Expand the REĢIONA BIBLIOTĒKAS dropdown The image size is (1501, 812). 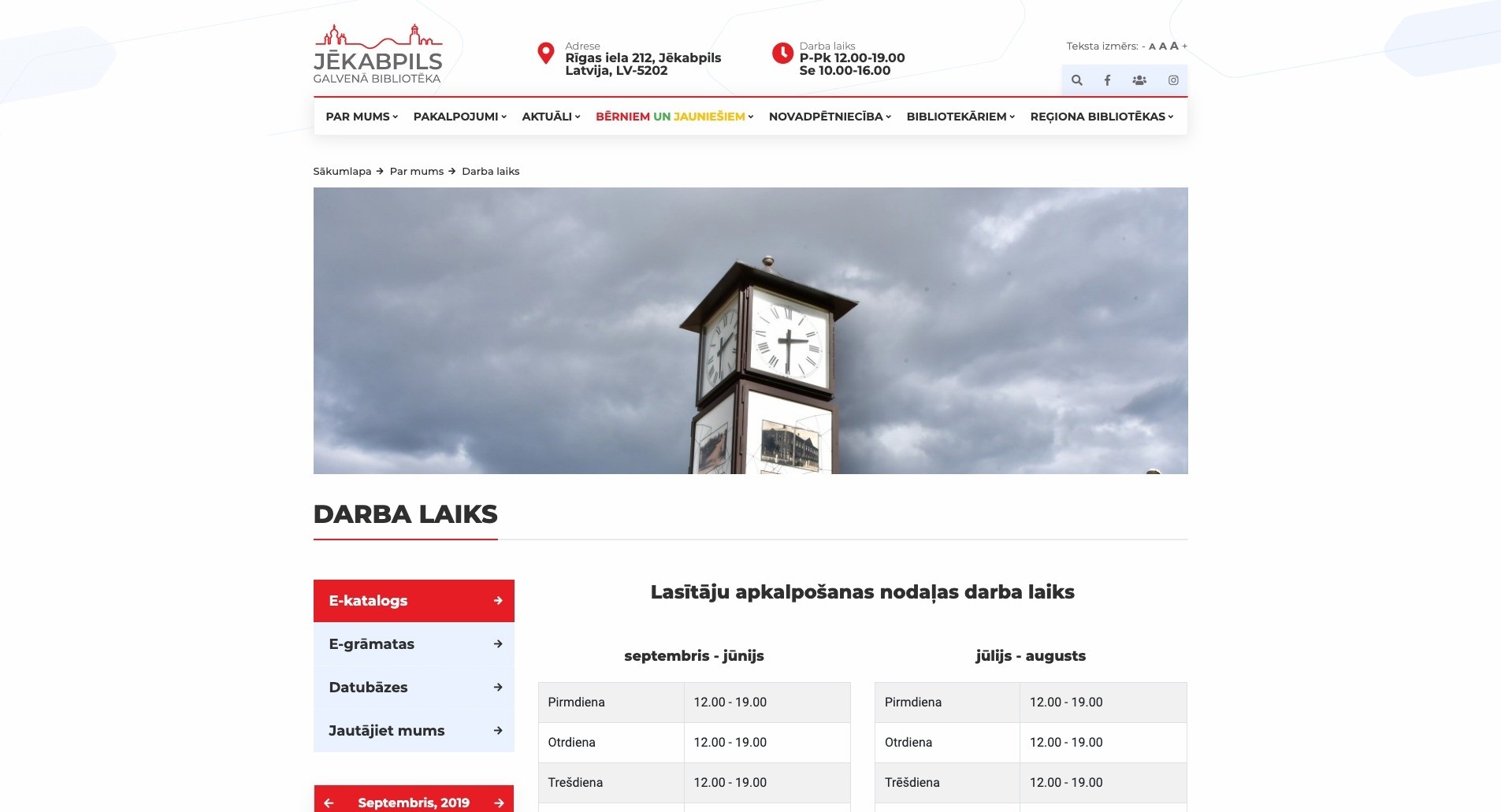point(1102,117)
